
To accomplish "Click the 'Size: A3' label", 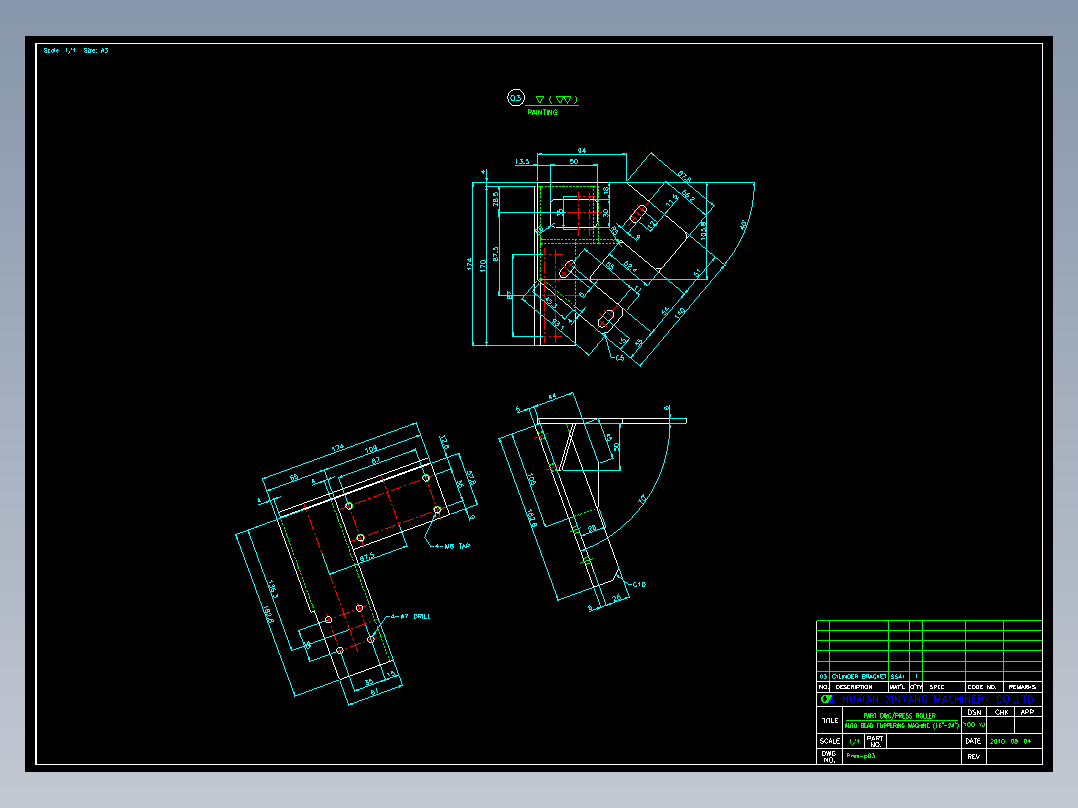I will (96, 51).
